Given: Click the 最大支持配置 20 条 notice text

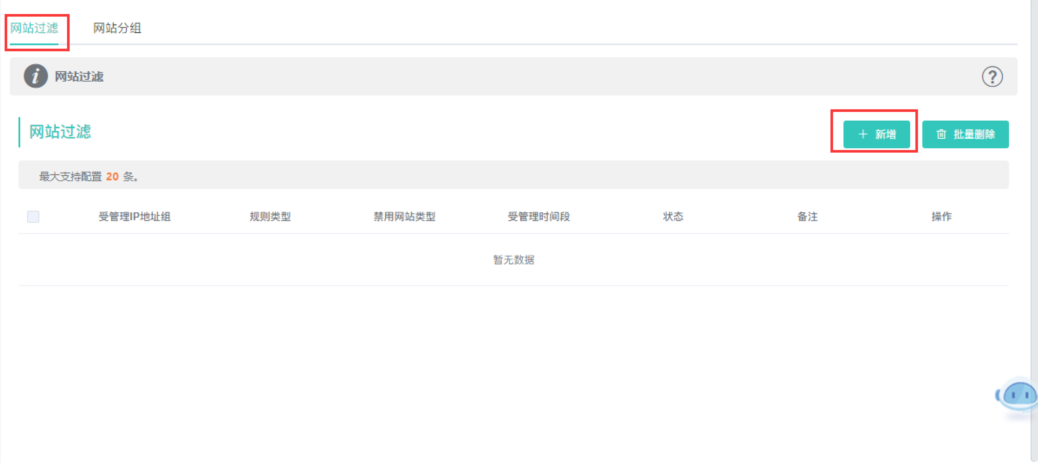Looking at the screenshot, I should [88, 176].
